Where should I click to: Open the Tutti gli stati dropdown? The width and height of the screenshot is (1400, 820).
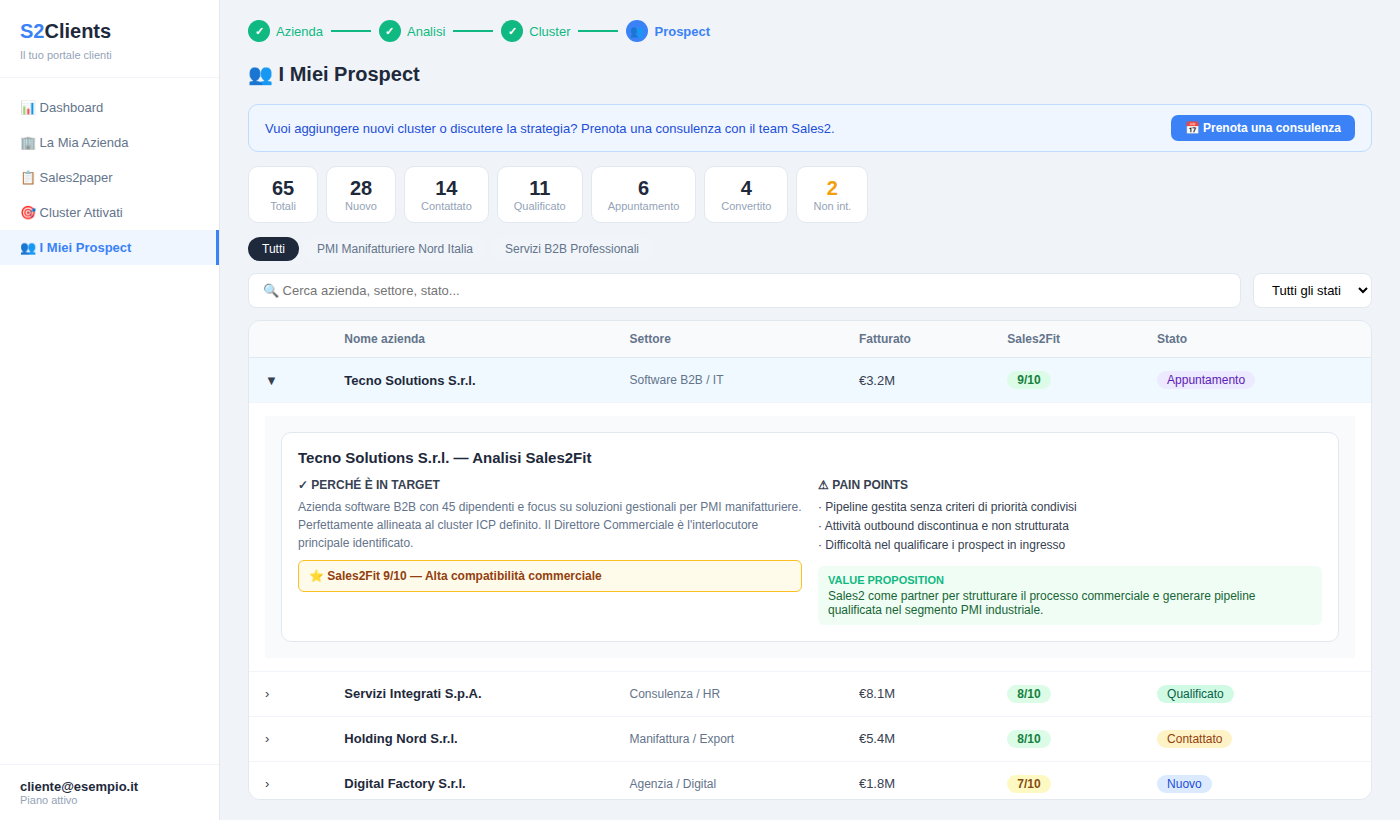[x=1312, y=291]
